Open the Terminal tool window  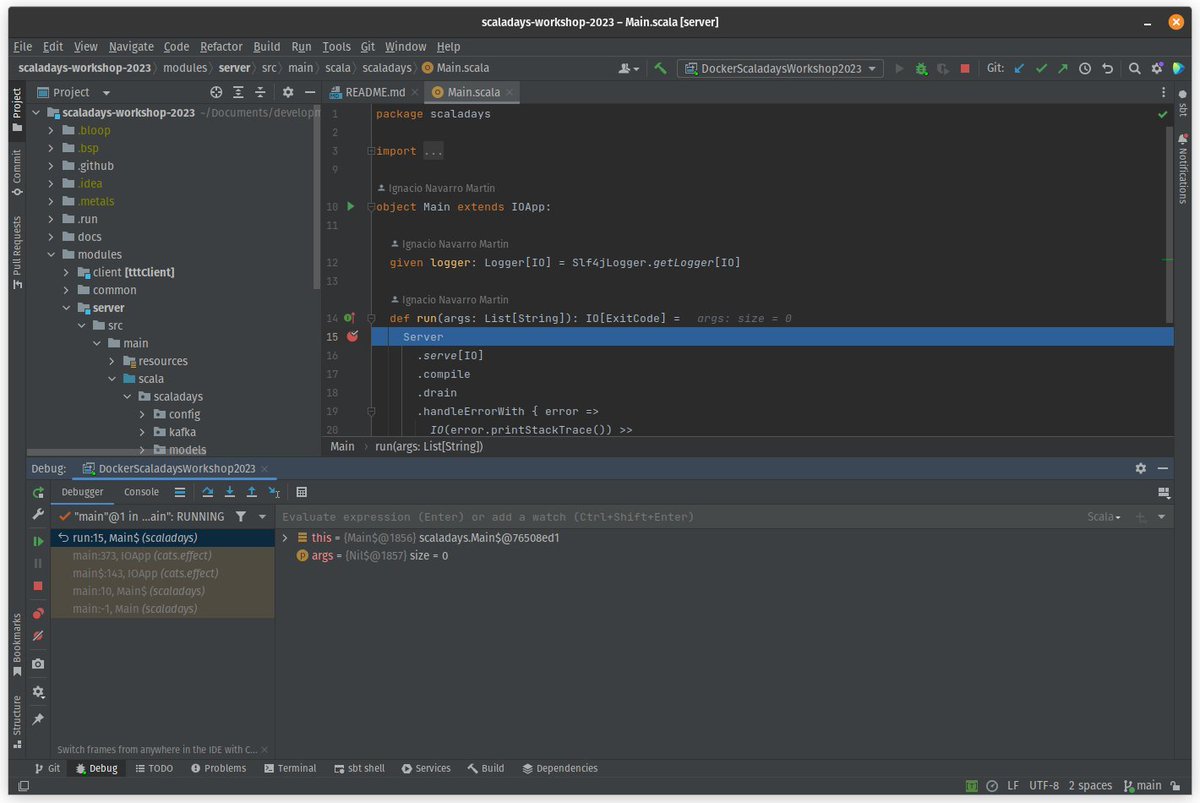click(x=290, y=768)
